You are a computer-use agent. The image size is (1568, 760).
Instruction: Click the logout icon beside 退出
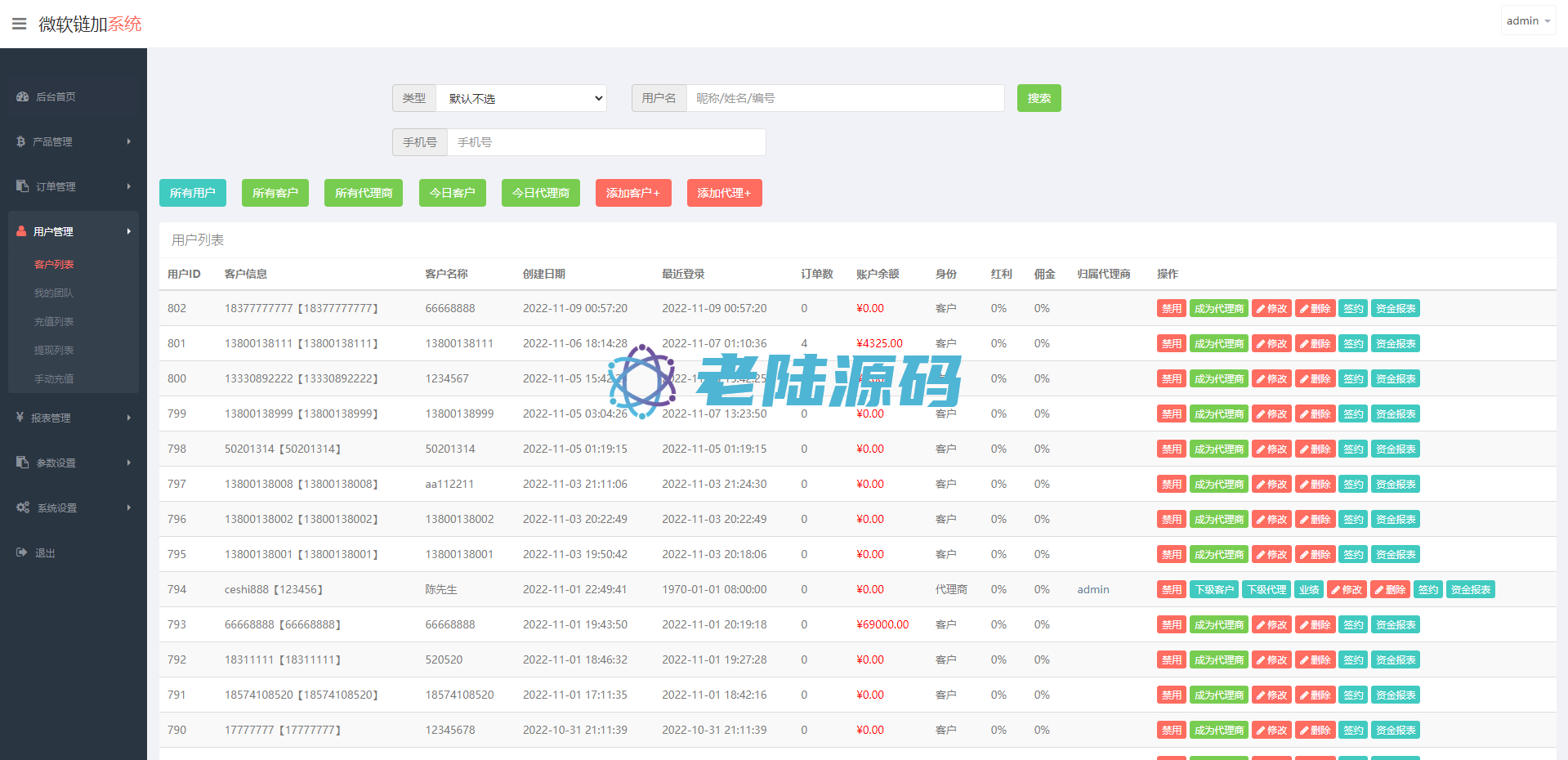point(22,552)
